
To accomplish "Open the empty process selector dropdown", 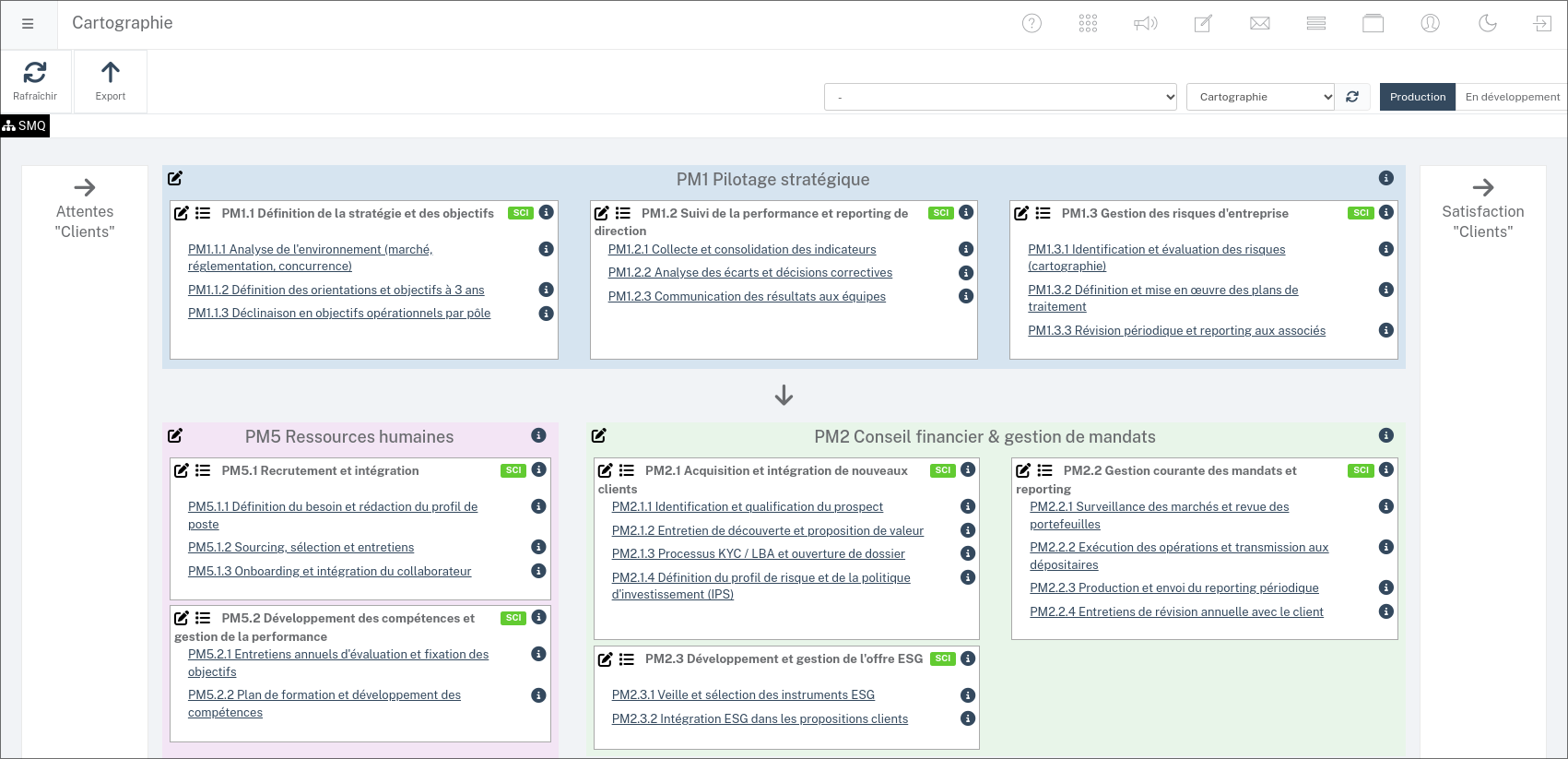I will [999, 97].
